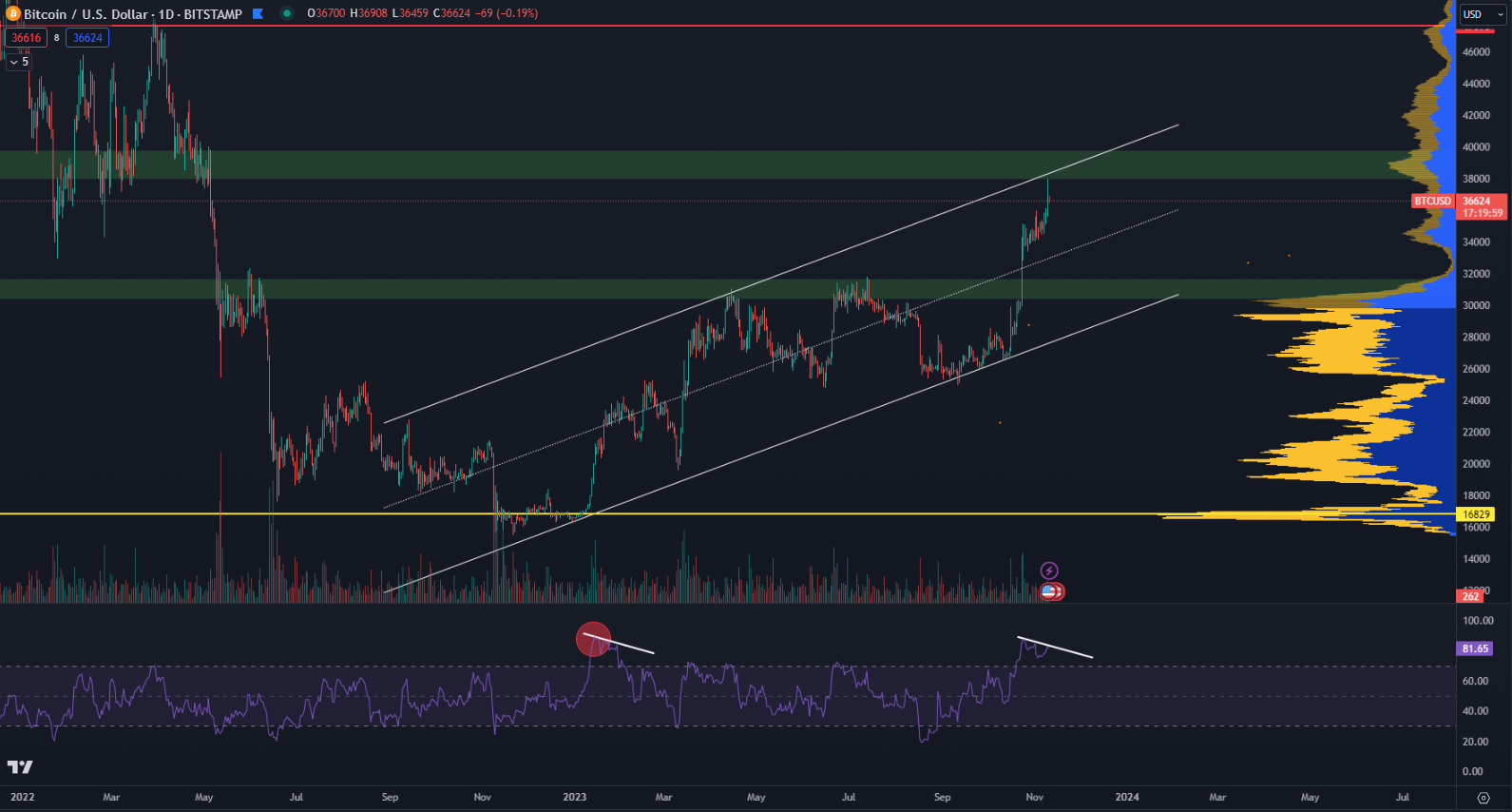Click the red 262 label on price axis
This screenshot has width=1512, height=812.
click(x=1470, y=596)
